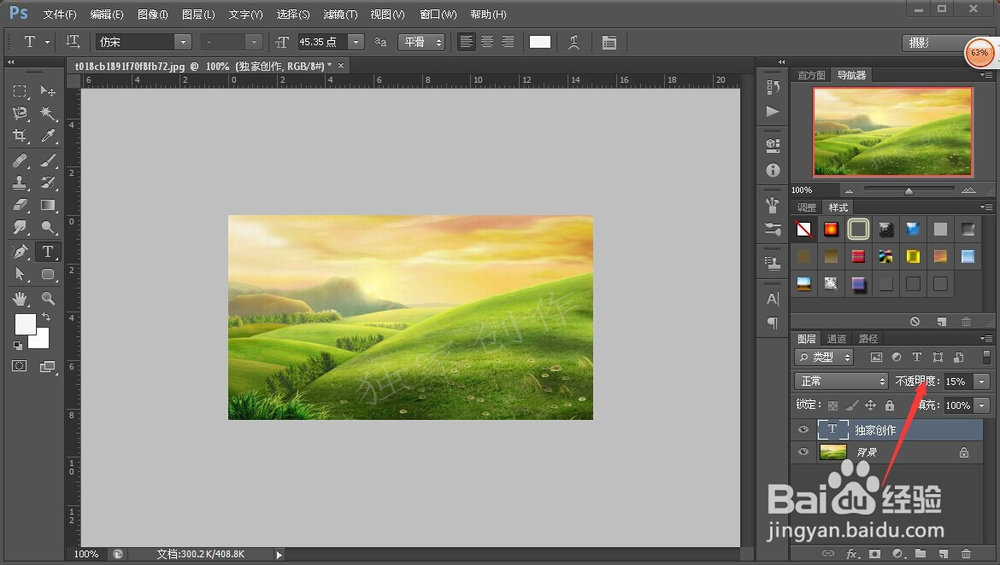Toggle Quick Mask mode
This screenshot has width=1000, height=565.
point(20,366)
